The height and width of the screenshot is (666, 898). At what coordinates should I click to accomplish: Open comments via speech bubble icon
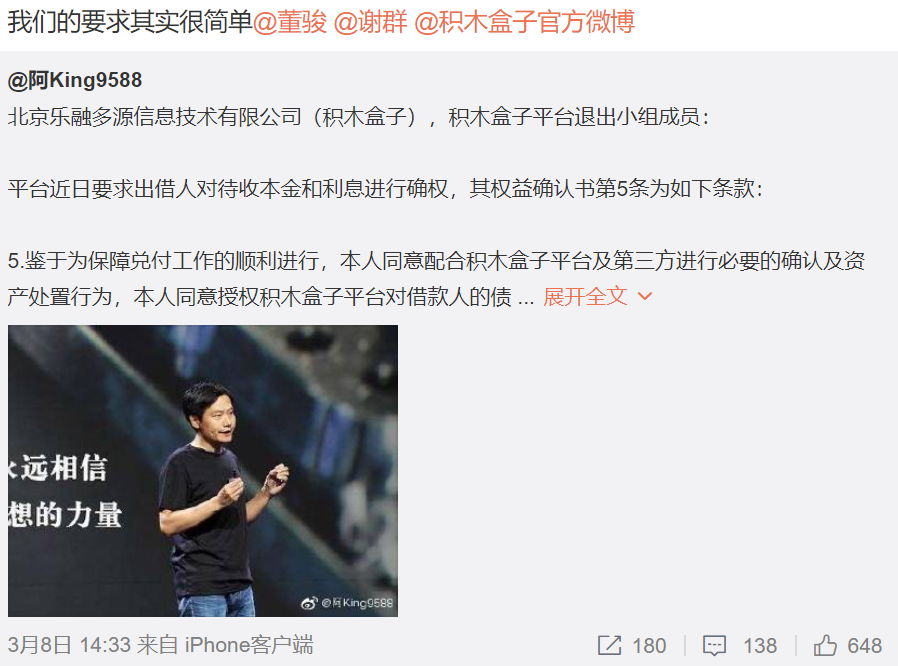coord(715,645)
